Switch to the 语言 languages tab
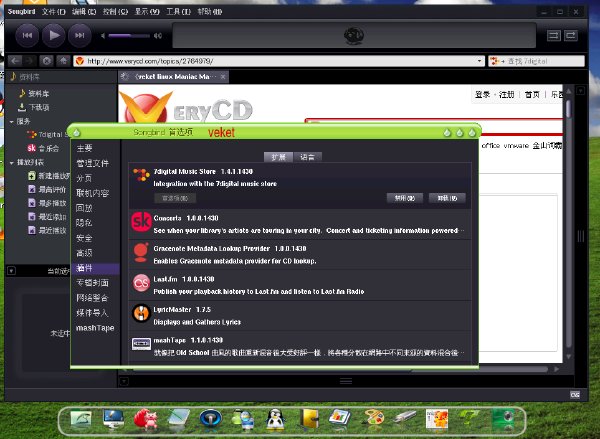 (308, 157)
